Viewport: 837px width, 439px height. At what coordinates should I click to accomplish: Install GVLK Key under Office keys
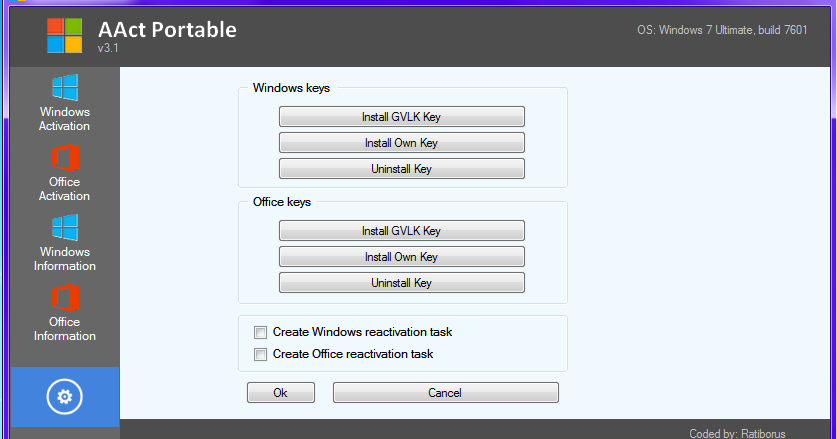[x=401, y=231]
